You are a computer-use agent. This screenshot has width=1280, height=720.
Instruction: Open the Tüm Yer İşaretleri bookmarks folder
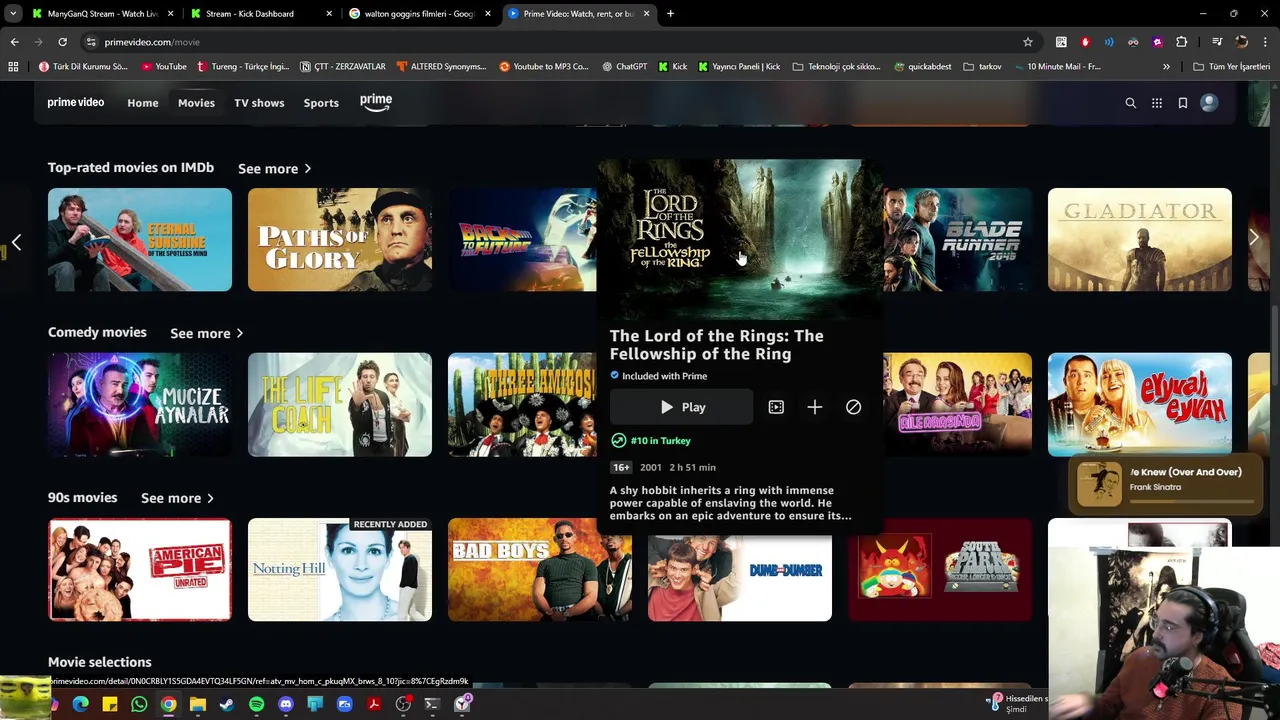pyautogui.click(x=1232, y=67)
